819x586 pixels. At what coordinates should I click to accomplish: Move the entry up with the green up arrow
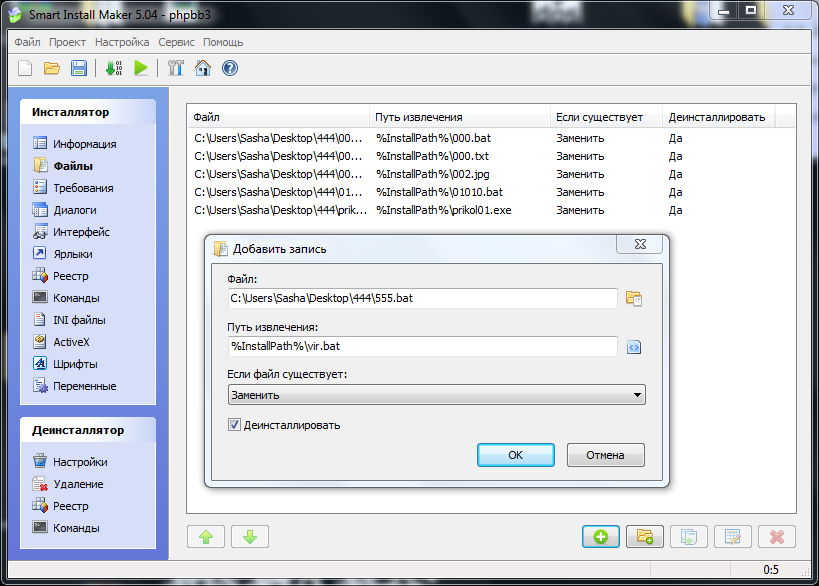tap(206, 536)
